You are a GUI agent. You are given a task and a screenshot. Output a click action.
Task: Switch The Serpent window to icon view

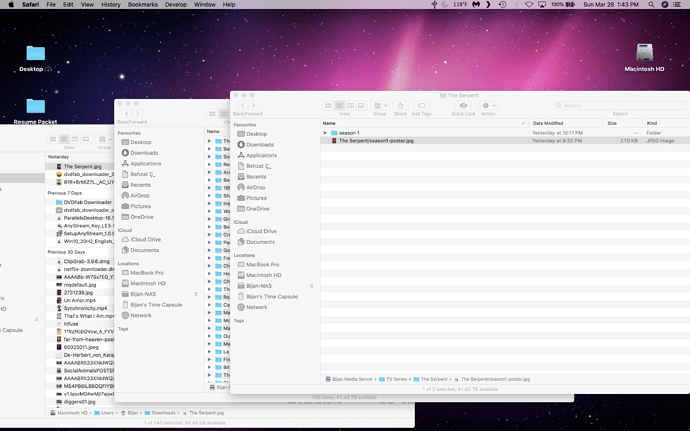[x=328, y=106]
